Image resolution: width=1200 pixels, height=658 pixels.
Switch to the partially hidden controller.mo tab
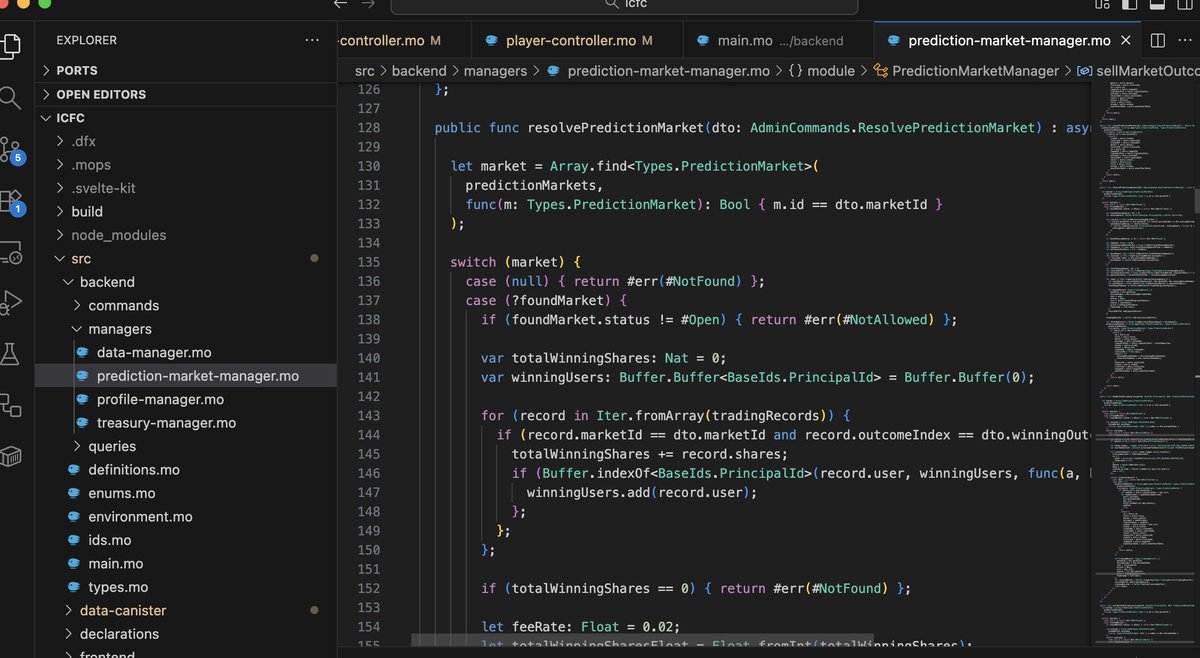403,41
